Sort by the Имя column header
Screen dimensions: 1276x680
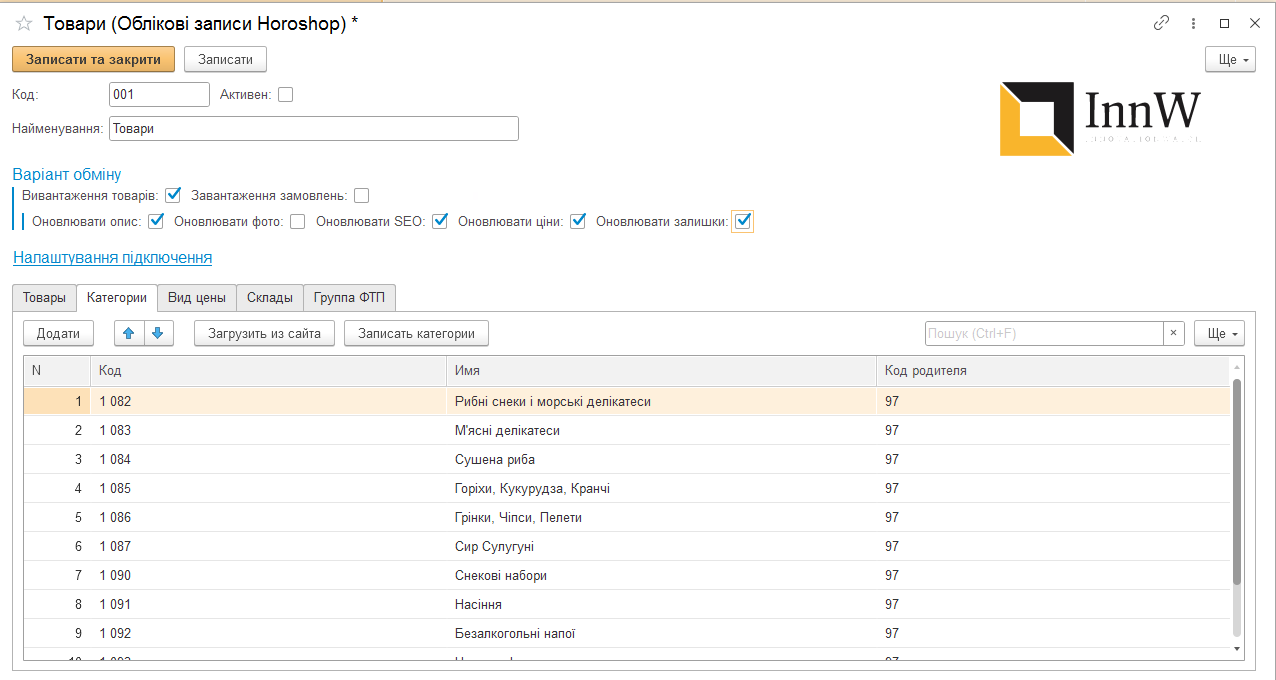[661, 371]
